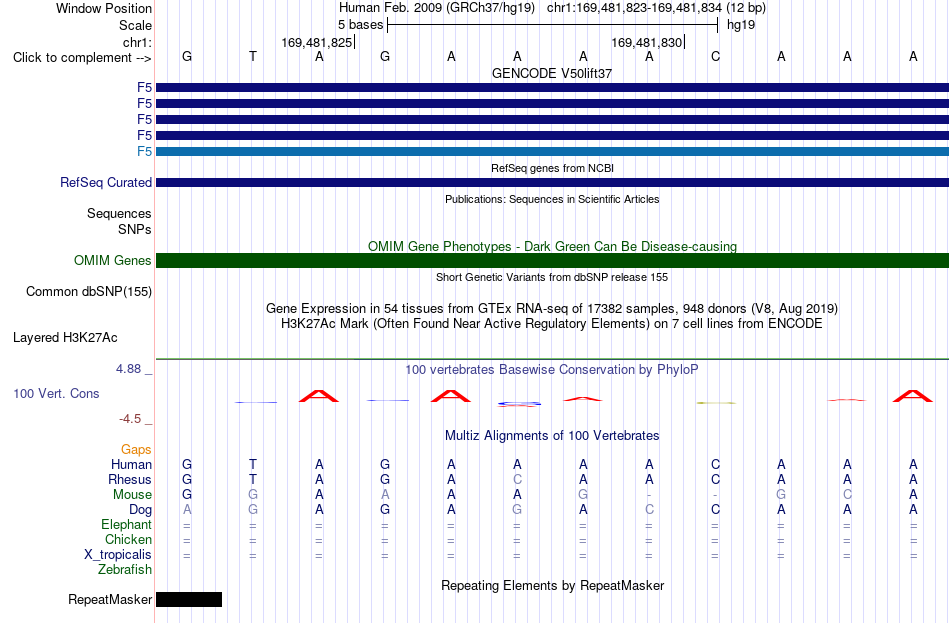Click the Common dbSNP(155) label
950x623 pixels.
click(x=89, y=292)
